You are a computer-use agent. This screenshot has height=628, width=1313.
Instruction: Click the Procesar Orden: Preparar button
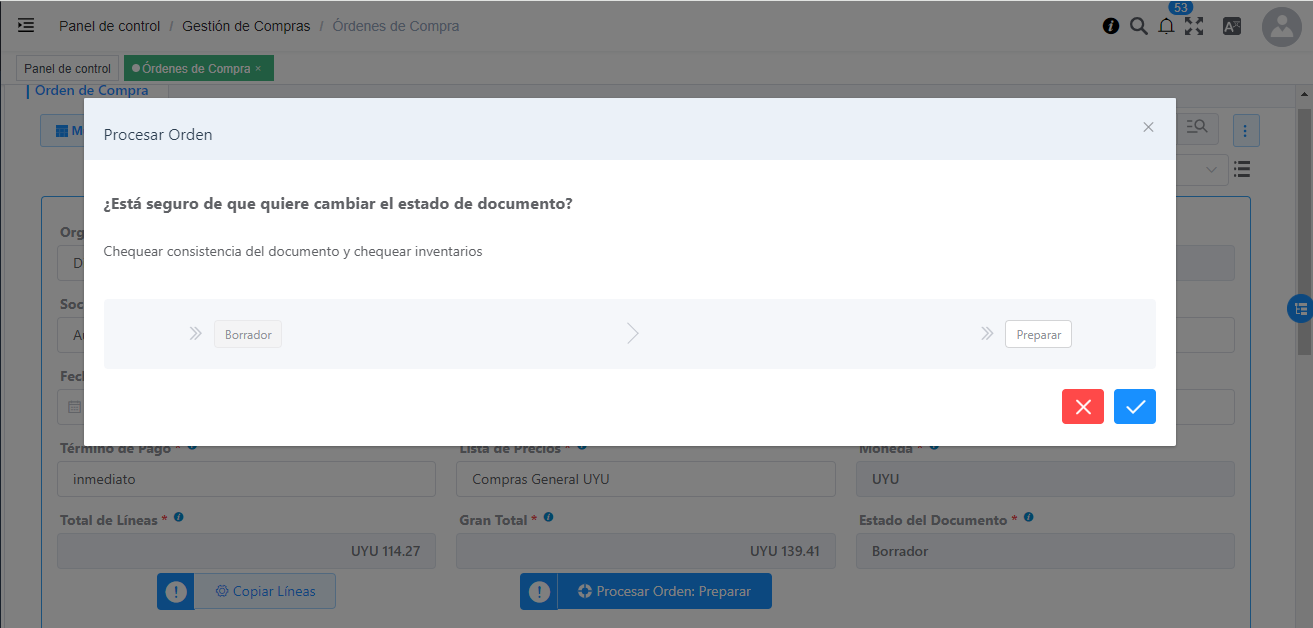[x=664, y=591]
